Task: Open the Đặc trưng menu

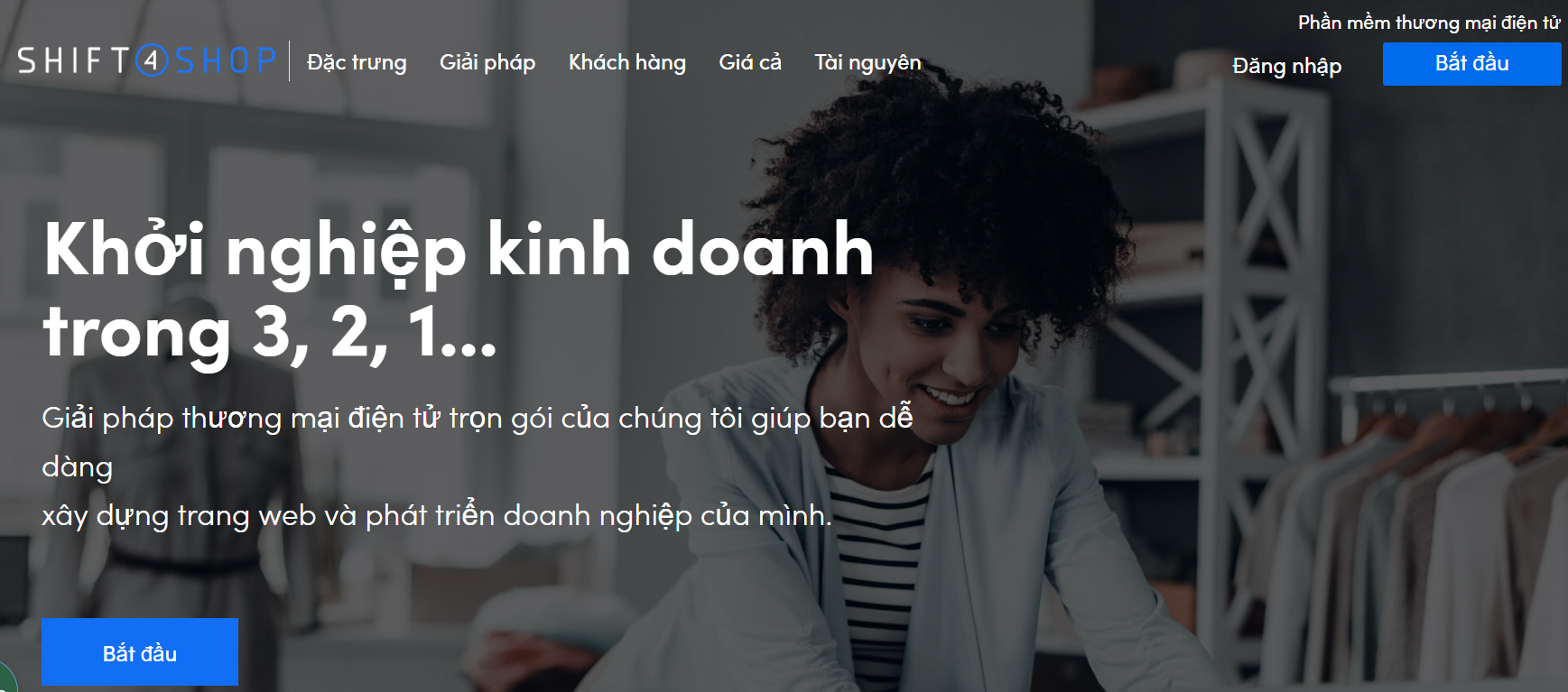Action: (x=357, y=62)
